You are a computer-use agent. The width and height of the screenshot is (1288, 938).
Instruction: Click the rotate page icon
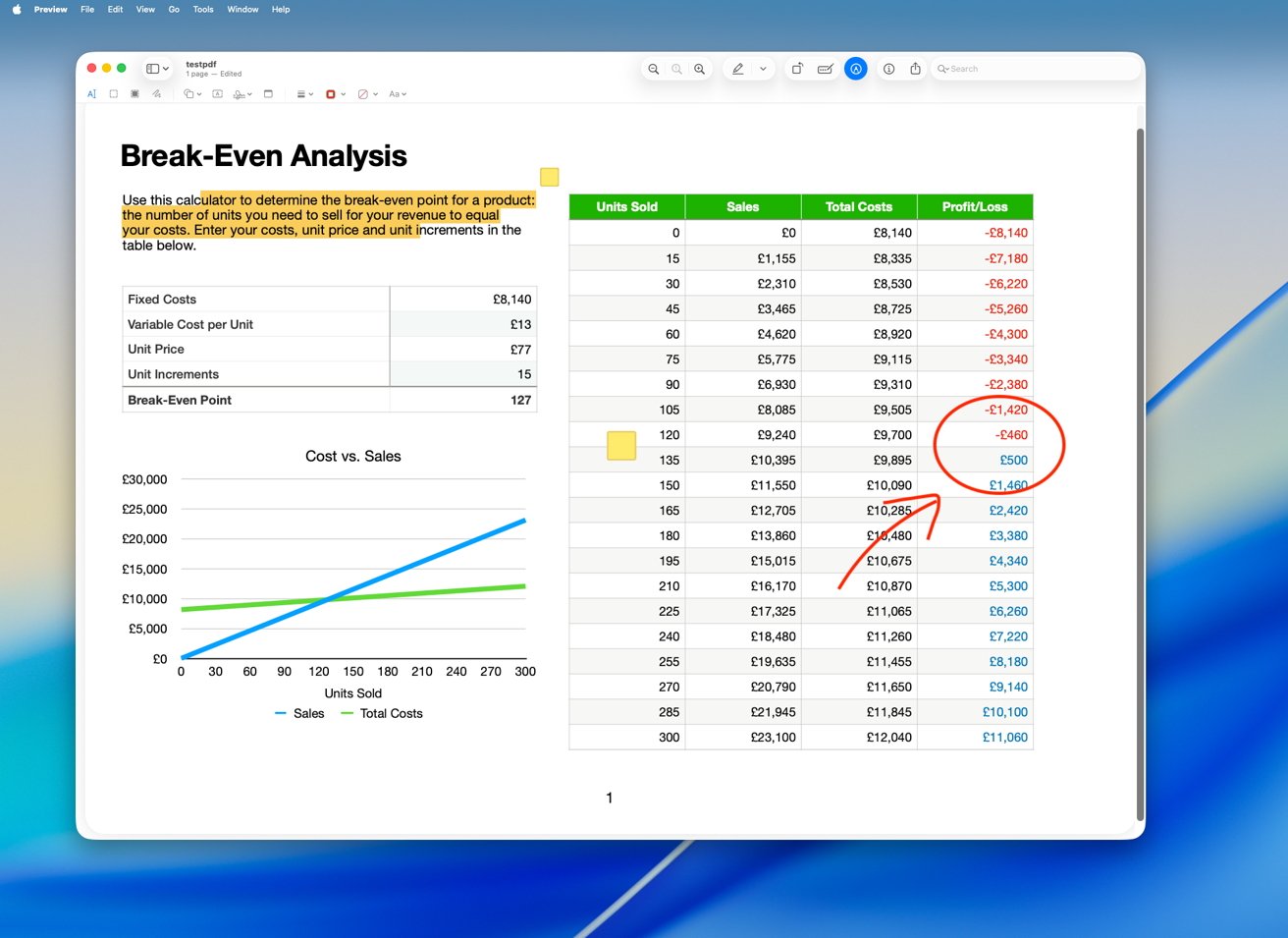pos(797,69)
